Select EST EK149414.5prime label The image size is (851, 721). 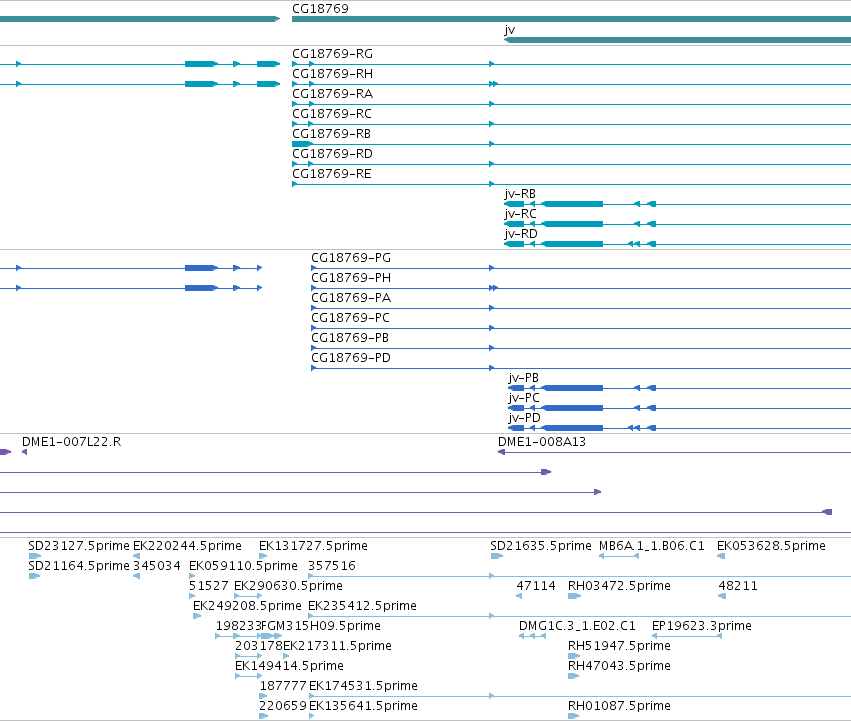pos(289,667)
